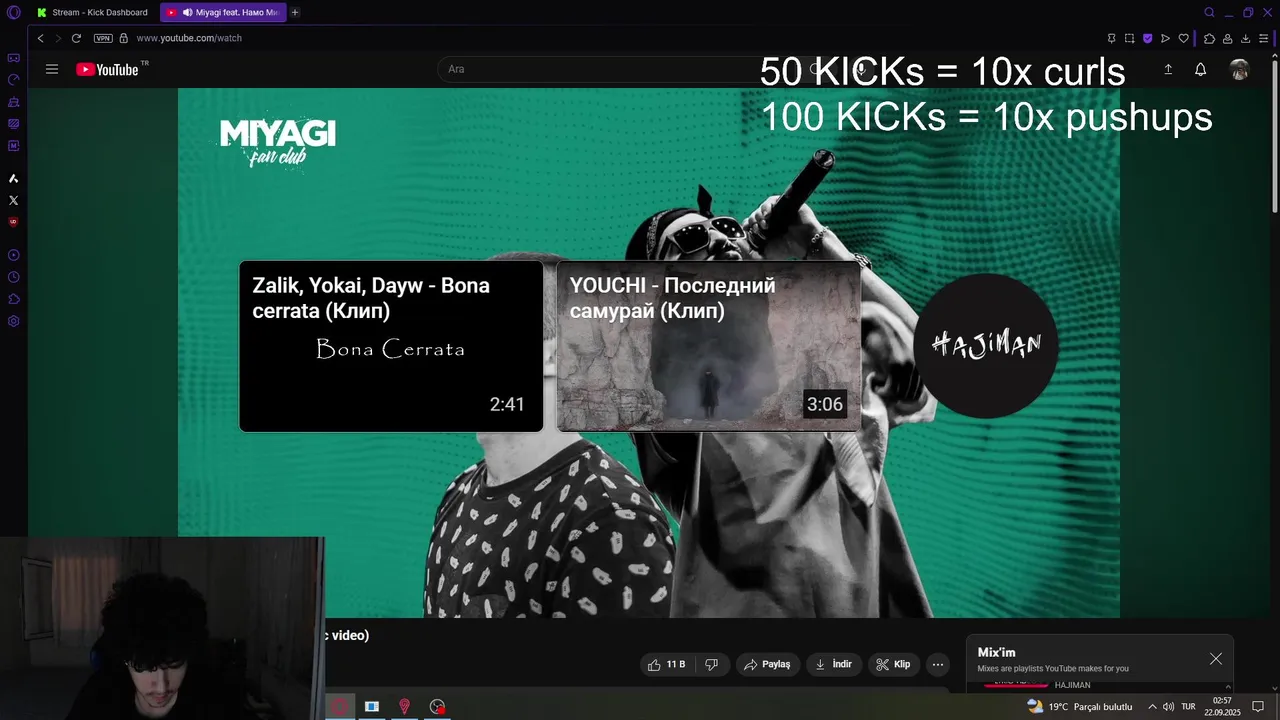This screenshot has width=1280, height=720.
Task: Take a snapshot with toolbar capture icon
Action: 1129,38
